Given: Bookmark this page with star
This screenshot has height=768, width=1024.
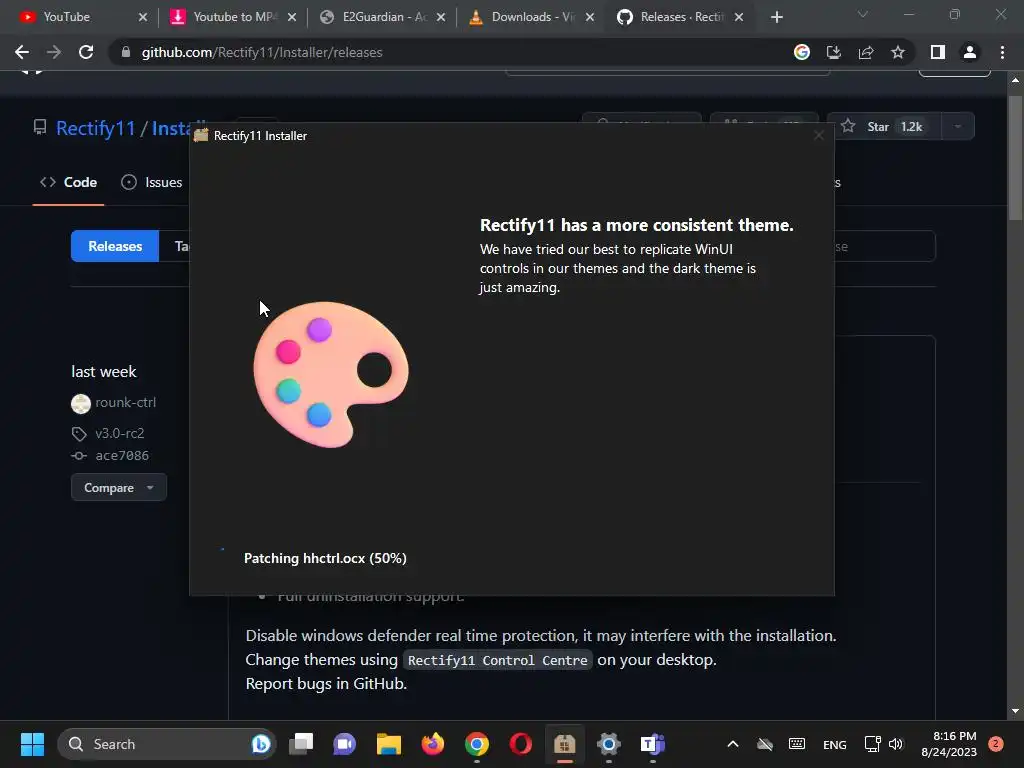Looking at the screenshot, I should (898, 52).
